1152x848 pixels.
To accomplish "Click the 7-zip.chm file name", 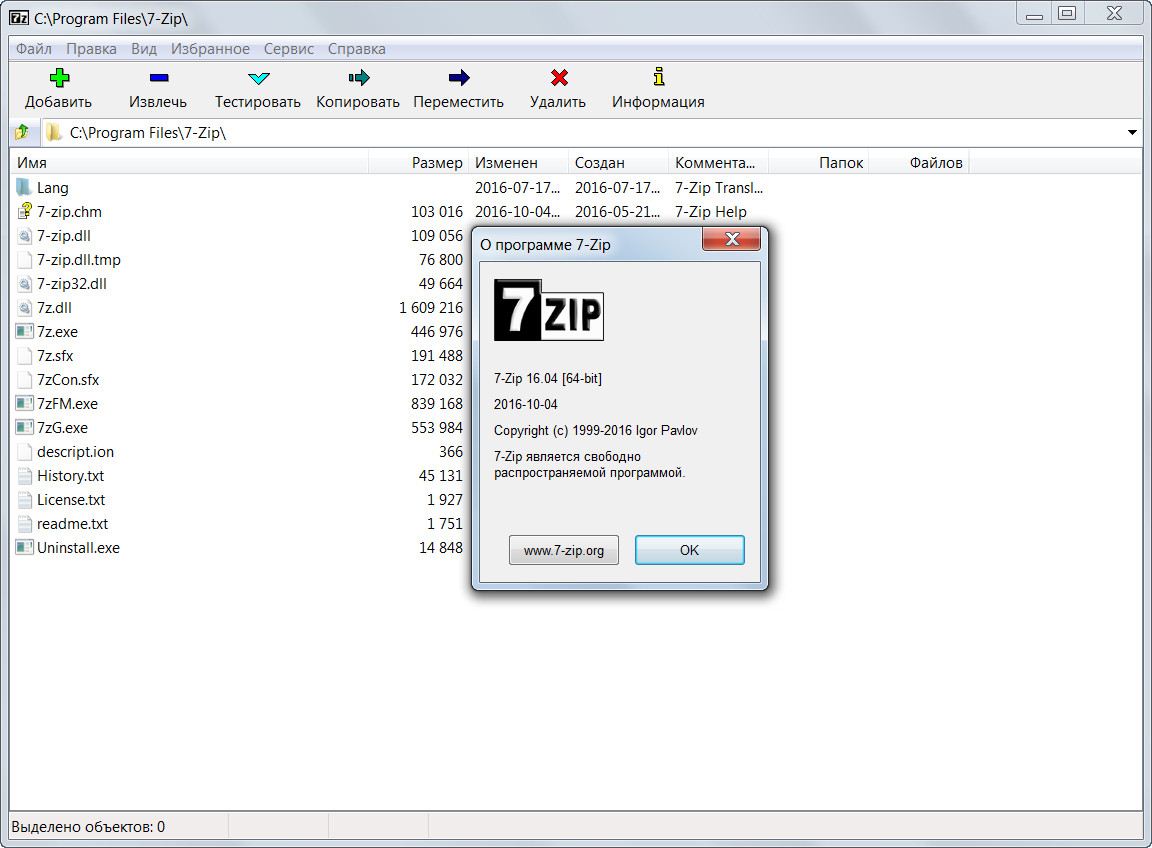I will pos(69,212).
